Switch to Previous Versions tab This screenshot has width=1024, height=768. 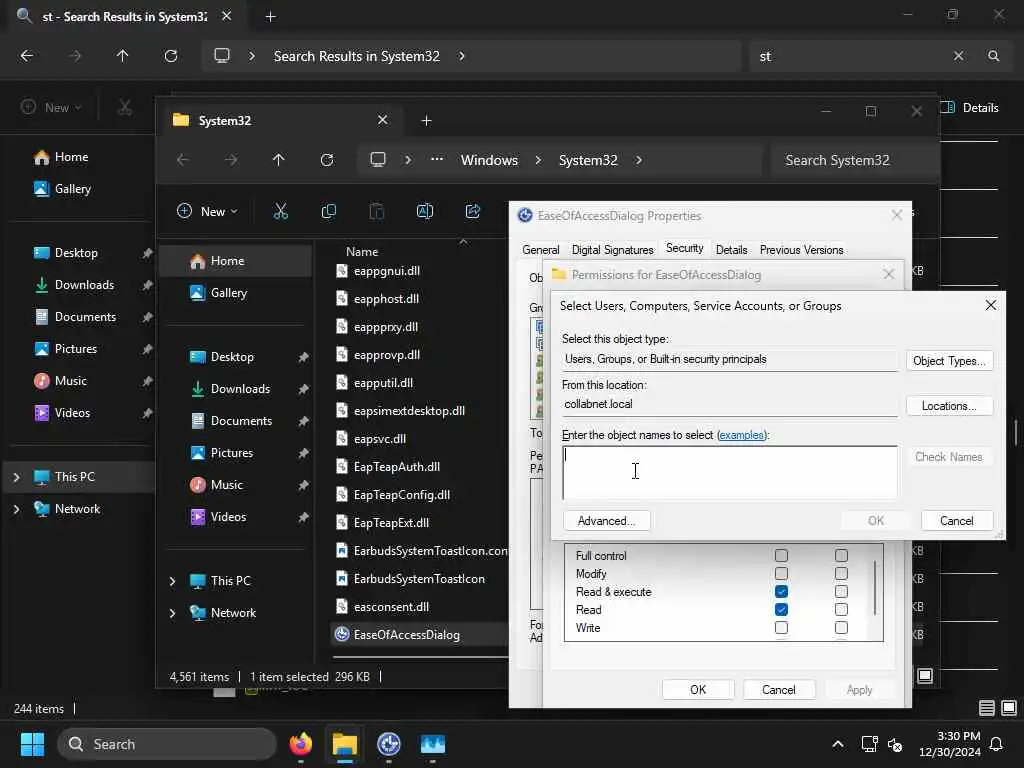801,249
